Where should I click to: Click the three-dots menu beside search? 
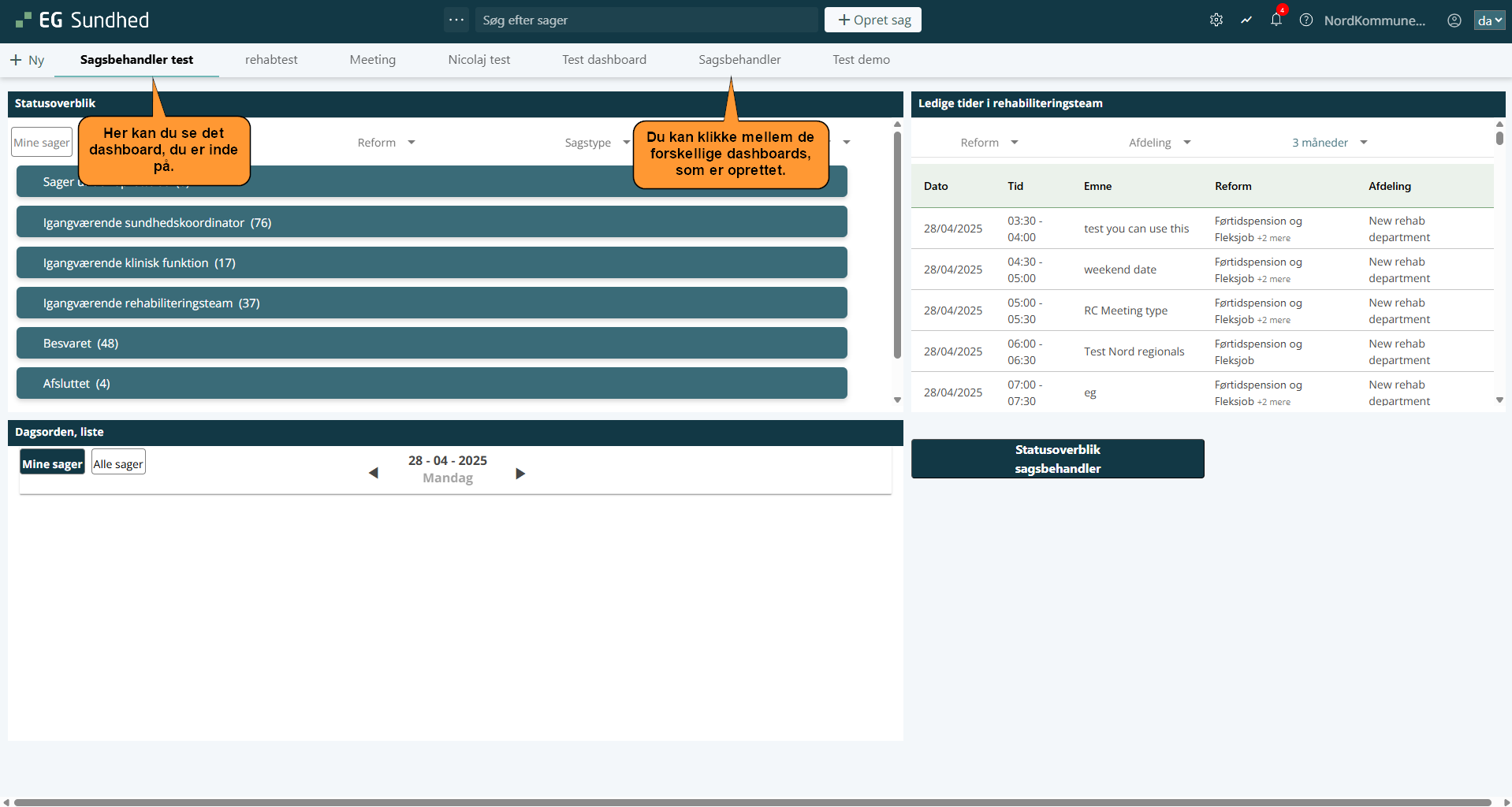[x=456, y=20]
